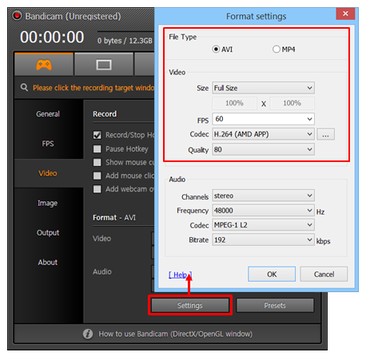Switch to the General sidebar tab
370x360 pixels.
[48, 114]
